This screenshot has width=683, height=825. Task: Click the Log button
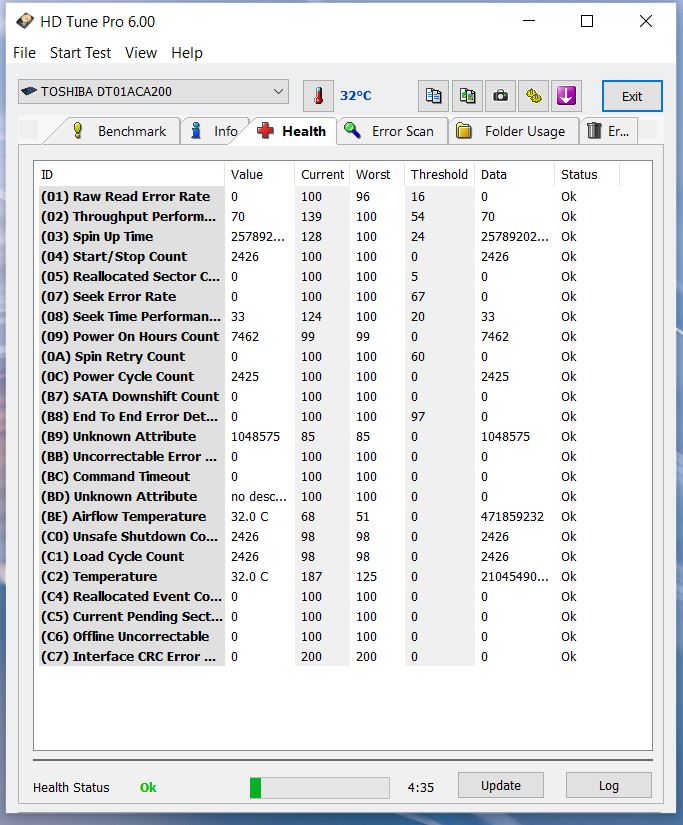coord(608,786)
